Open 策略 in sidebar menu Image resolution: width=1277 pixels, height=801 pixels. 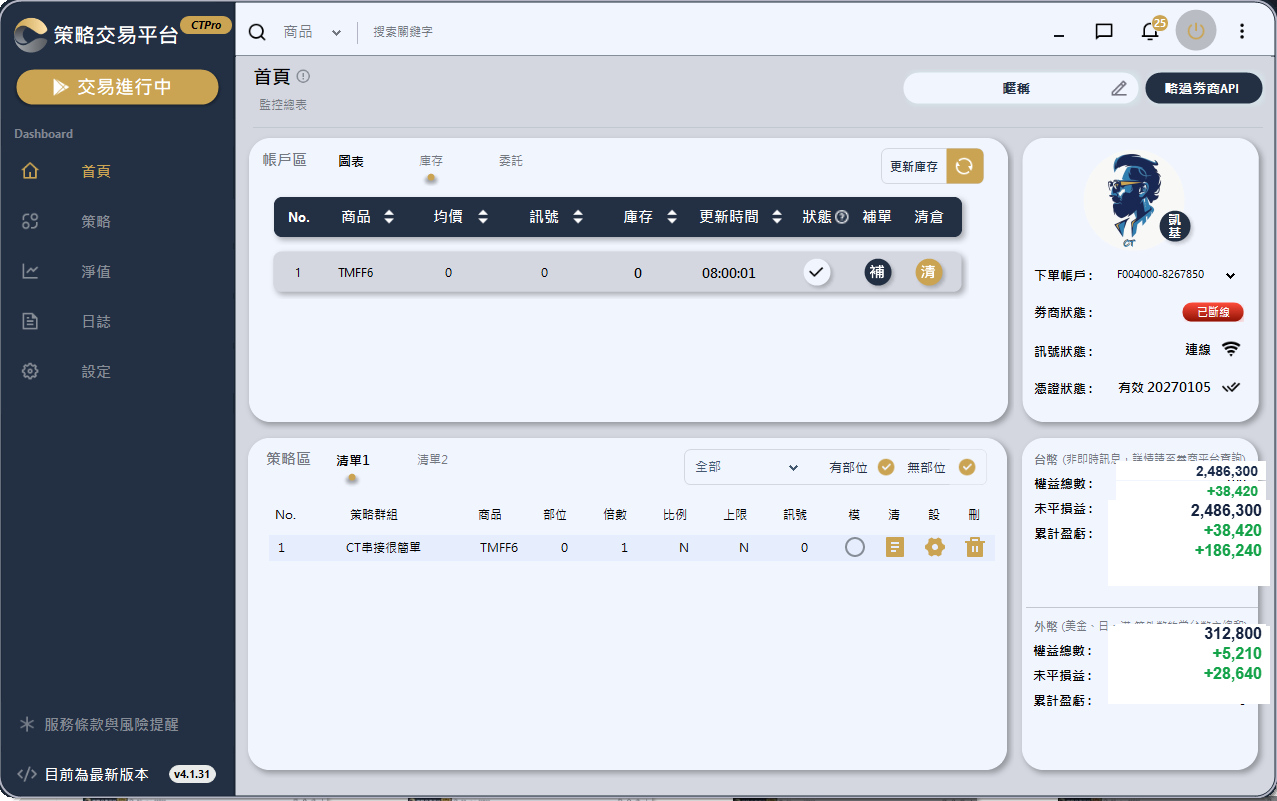[96, 221]
